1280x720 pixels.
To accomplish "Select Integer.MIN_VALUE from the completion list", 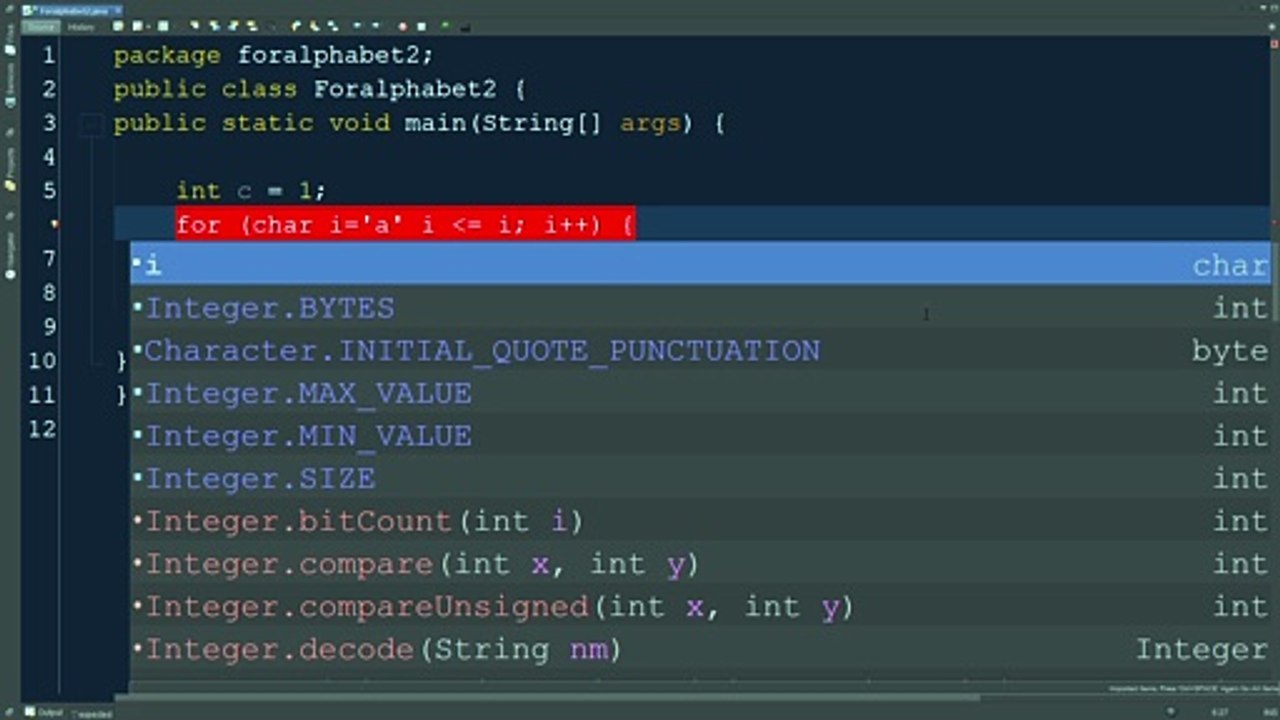I will pos(700,436).
